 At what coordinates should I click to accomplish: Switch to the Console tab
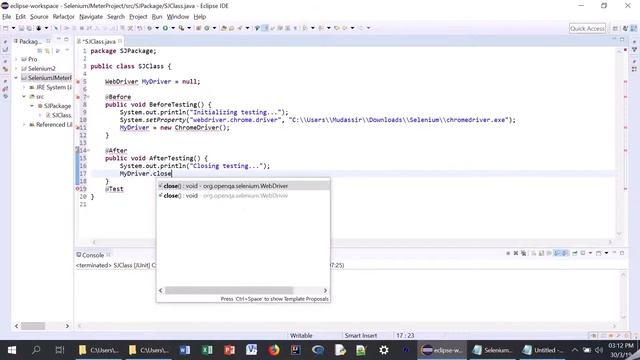pyautogui.click(x=93, y=255)
